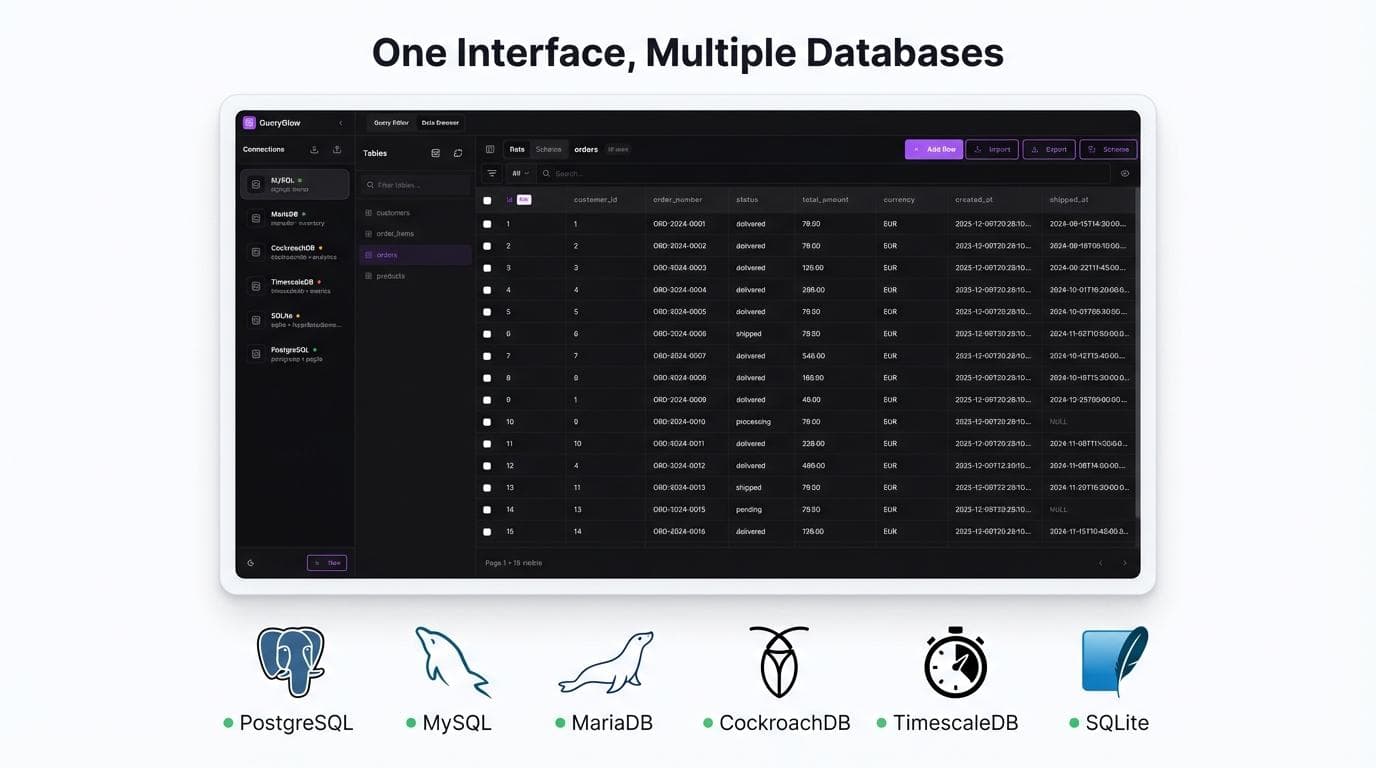1376x768 pixels.
Task: Click the Export icon button in the toolbar
Action: coord(1049,149)
